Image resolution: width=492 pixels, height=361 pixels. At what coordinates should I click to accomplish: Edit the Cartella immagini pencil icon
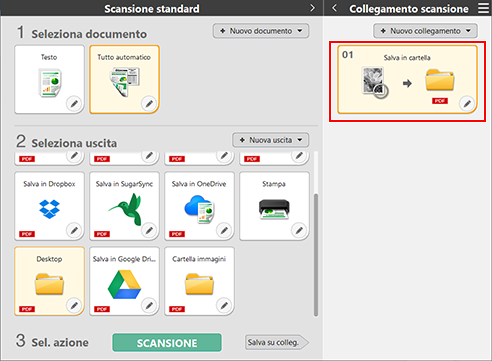coord(224,305)
